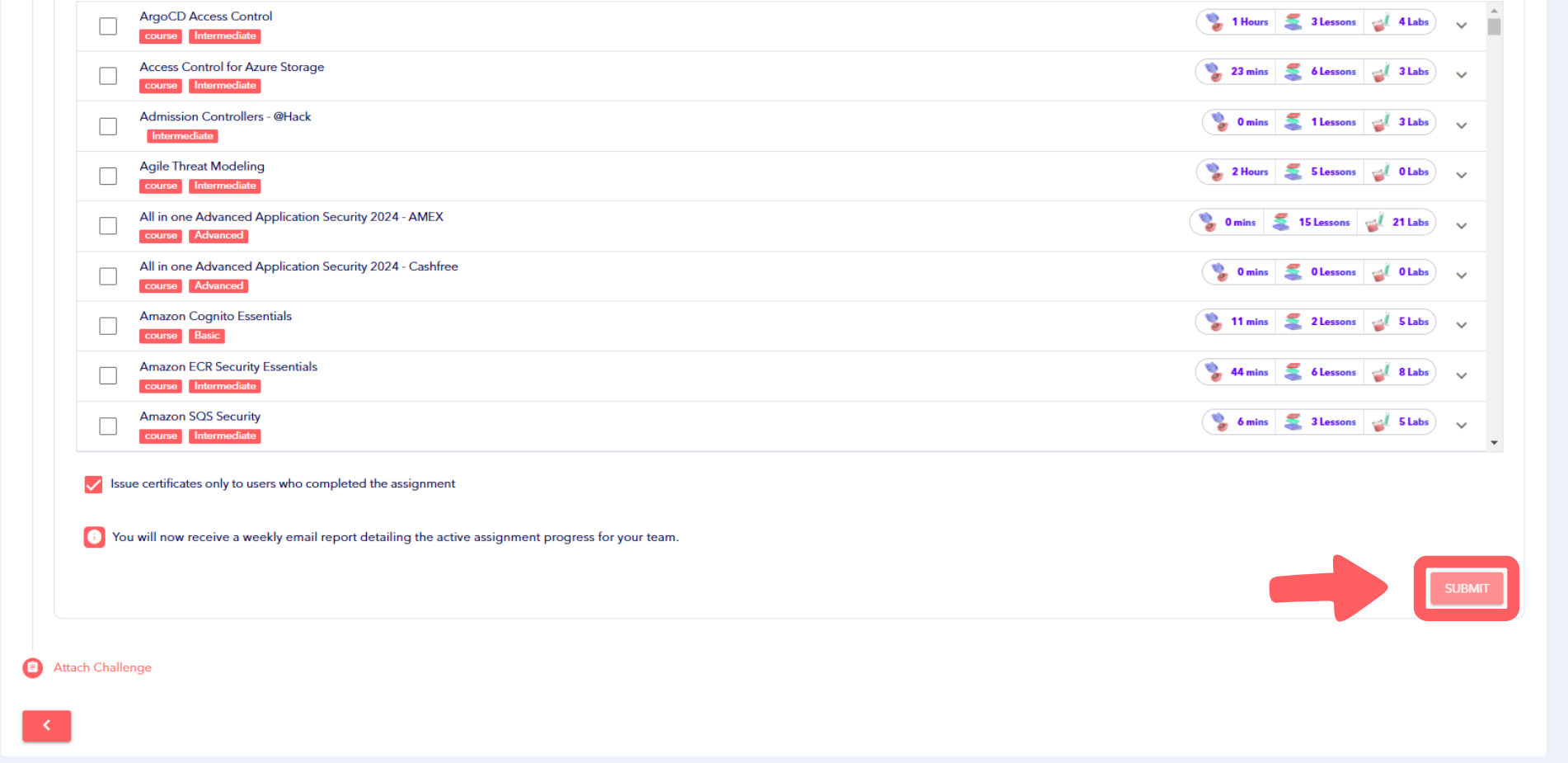The height and width of the screenshot is (763, 1568).
Task: Click the info icon beside weekly email report message
Action: [x=94, y=537]
